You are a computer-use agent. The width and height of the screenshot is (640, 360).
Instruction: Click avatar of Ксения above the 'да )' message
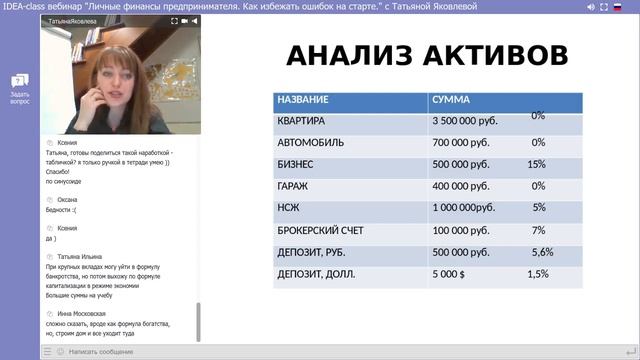(x=50, y=228)
